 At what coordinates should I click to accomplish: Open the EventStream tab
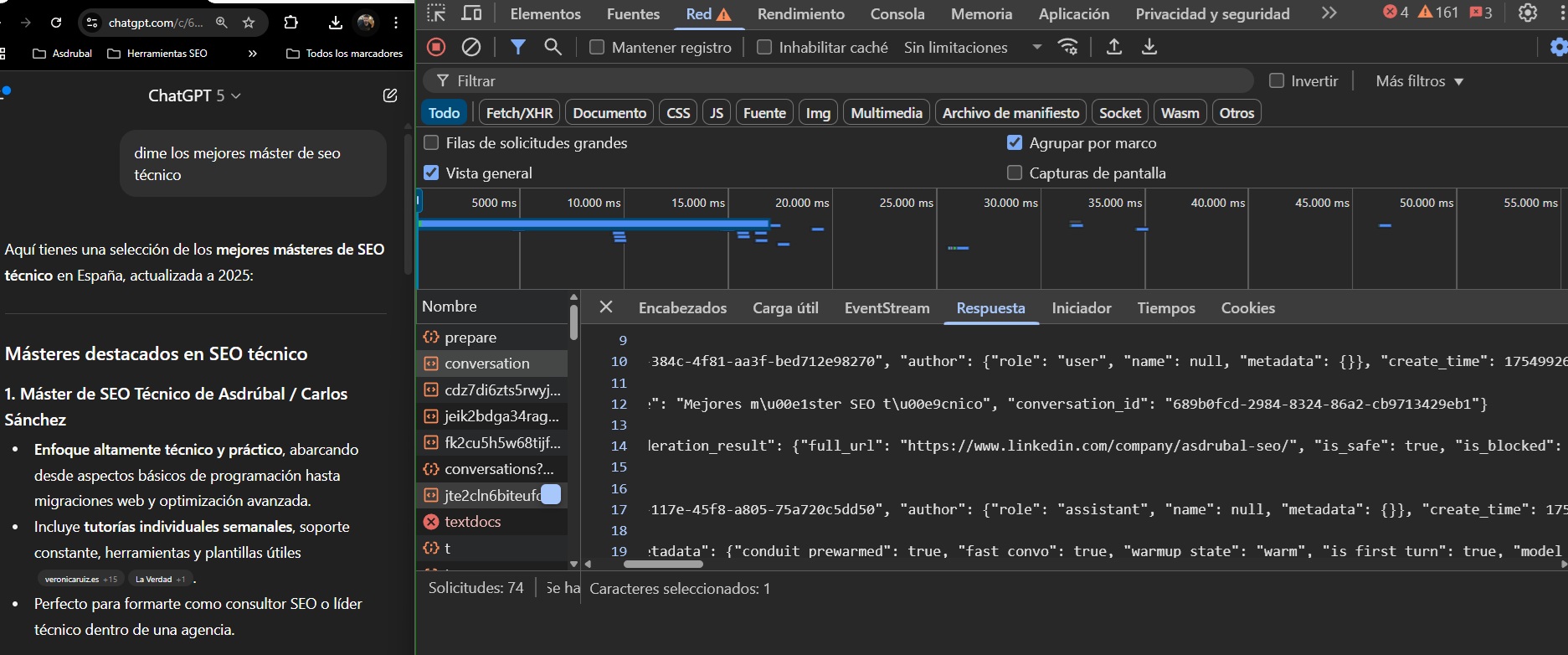(887, 308)
